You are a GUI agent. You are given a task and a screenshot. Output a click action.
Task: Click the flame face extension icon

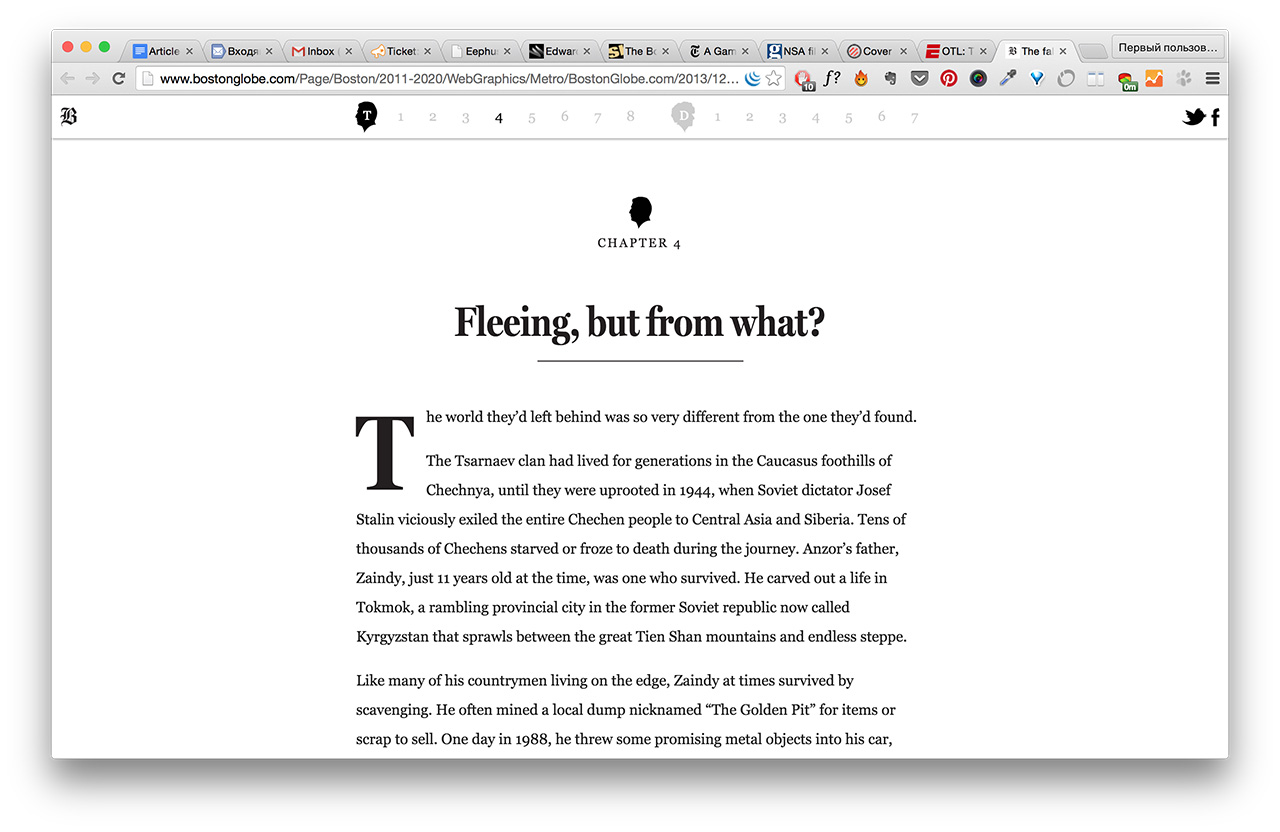(x=861, y=78)
